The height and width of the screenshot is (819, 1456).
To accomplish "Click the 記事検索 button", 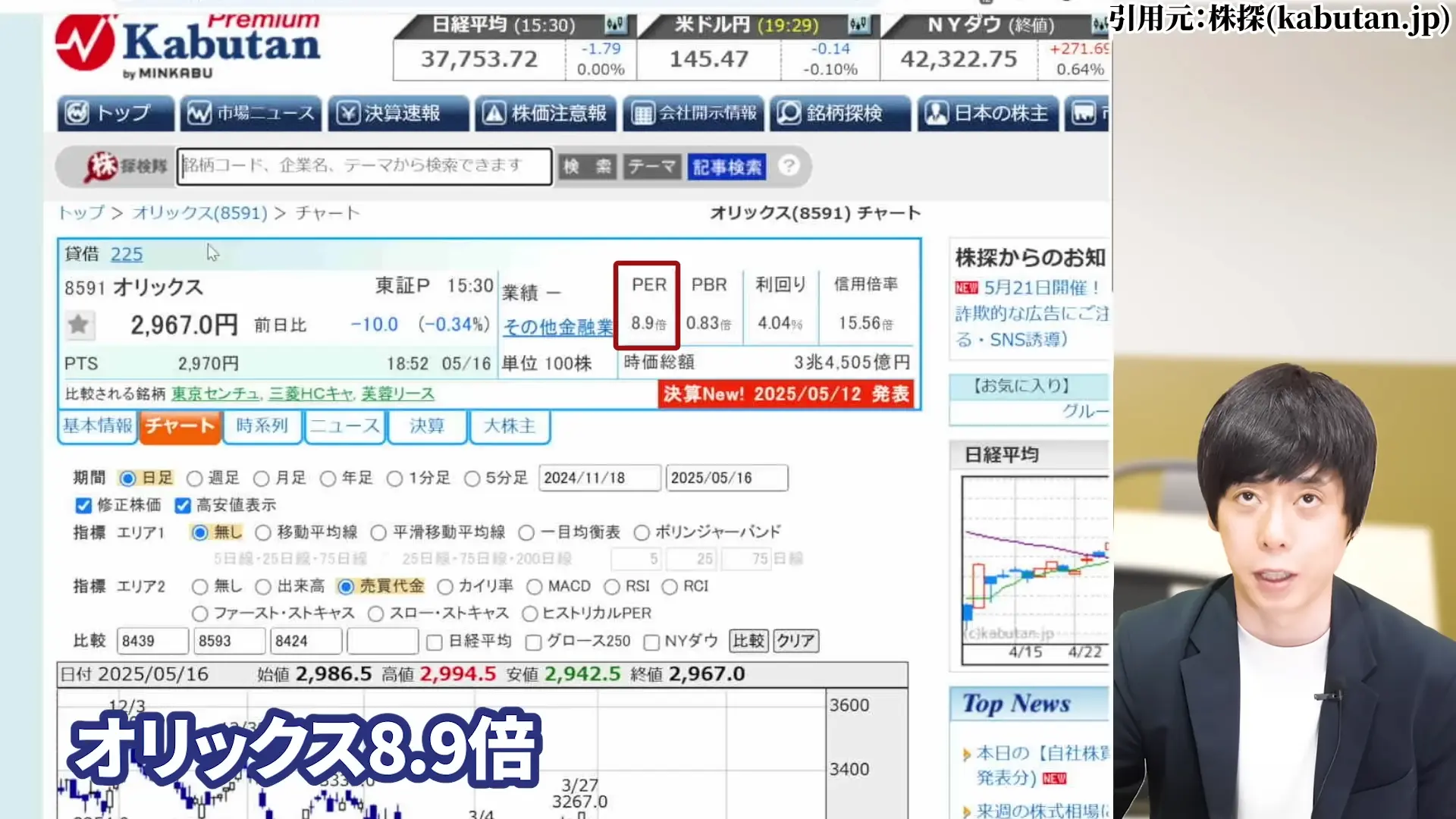I will click(726, 167).
